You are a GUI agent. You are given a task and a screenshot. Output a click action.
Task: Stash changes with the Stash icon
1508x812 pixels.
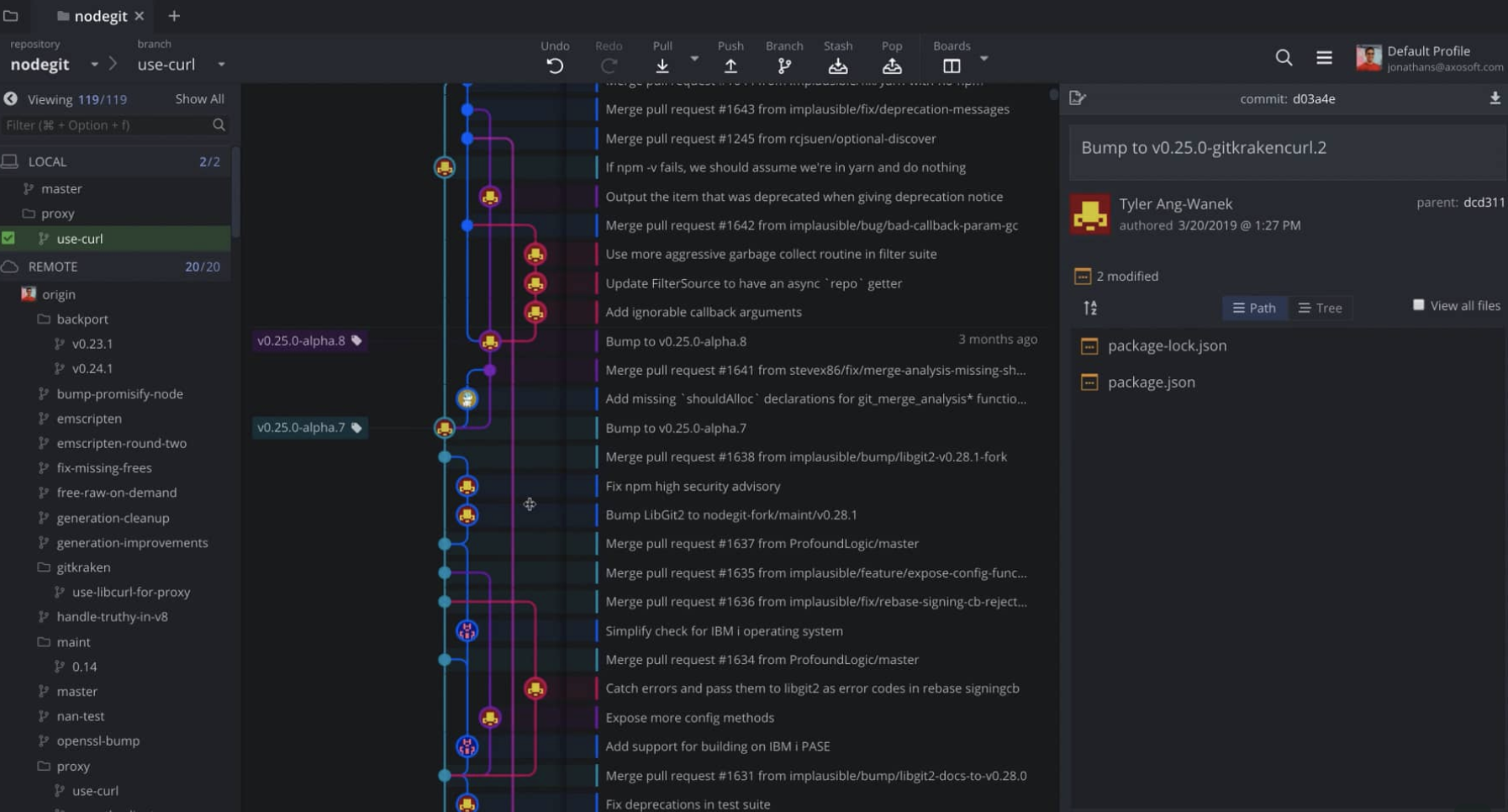click(837, 66)
